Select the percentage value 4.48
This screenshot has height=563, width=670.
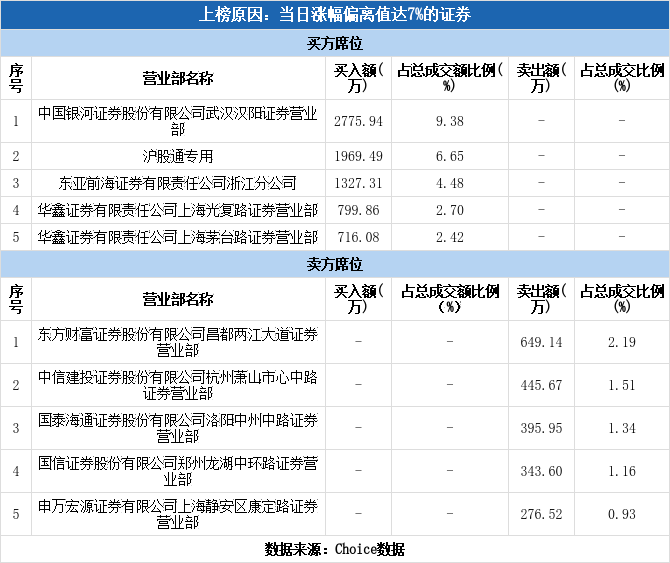[x=450, y=183]
